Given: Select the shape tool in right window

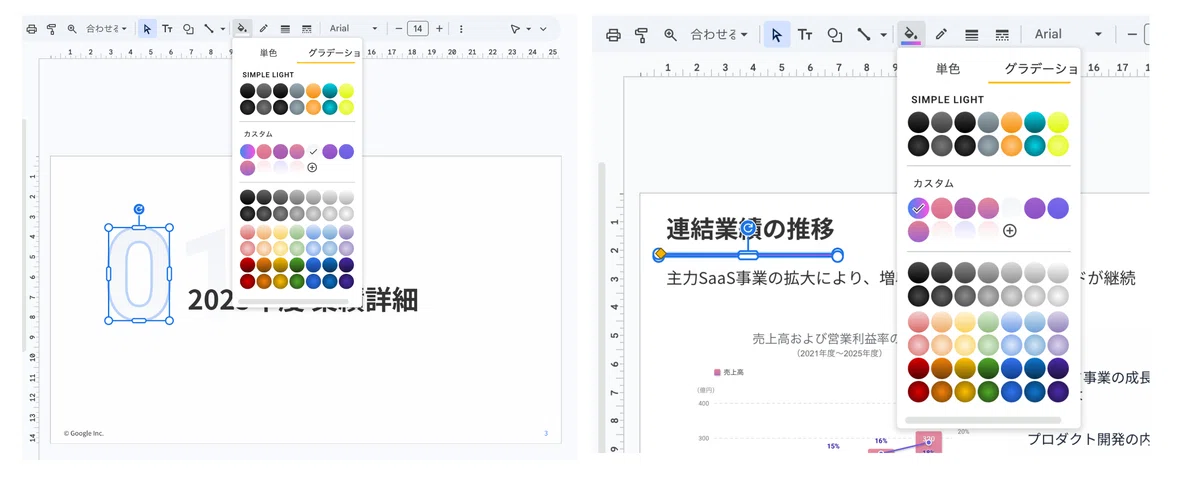Looking at the screenshot, I should click(x=834, y=34).
